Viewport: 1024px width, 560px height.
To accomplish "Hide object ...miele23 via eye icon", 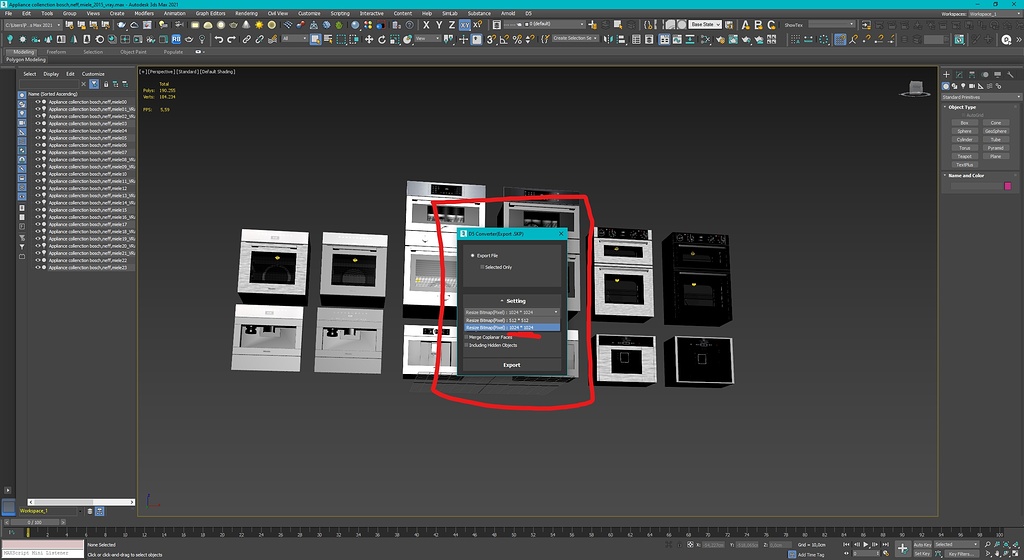I will coord(37,267).
